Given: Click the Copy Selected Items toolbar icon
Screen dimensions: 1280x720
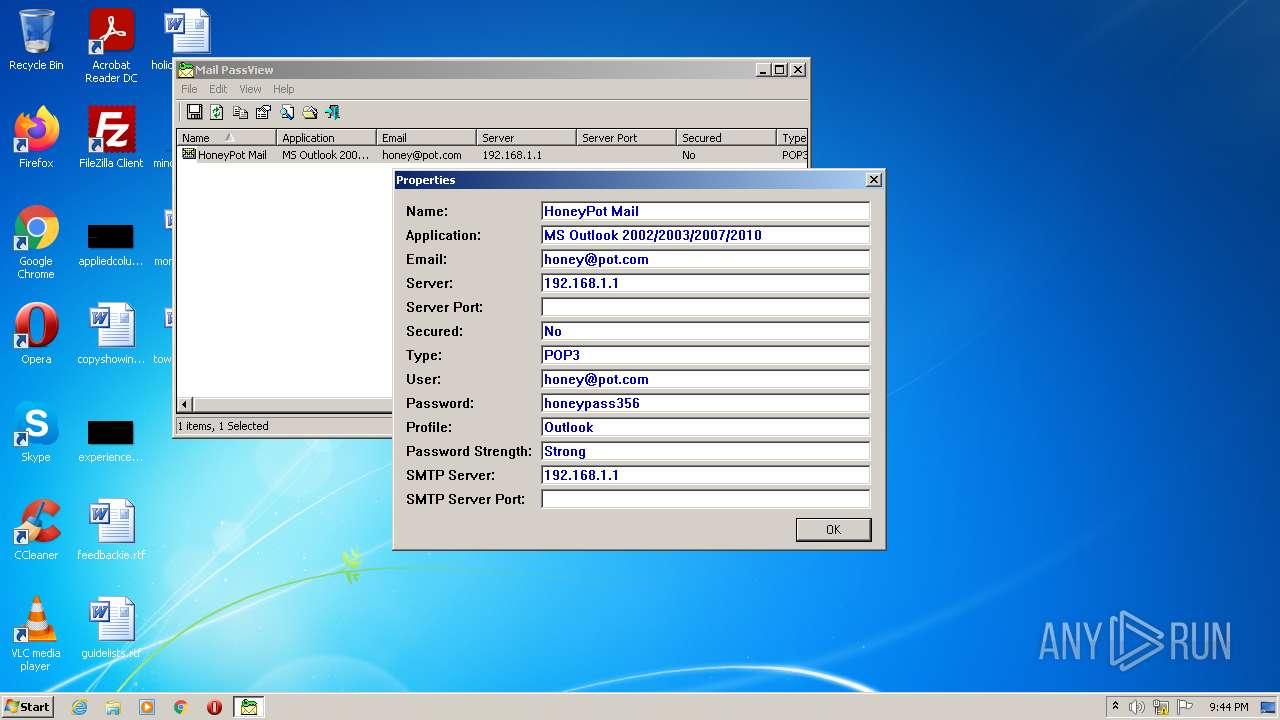Looking at the screenshot, I should (x=240, y=112).
